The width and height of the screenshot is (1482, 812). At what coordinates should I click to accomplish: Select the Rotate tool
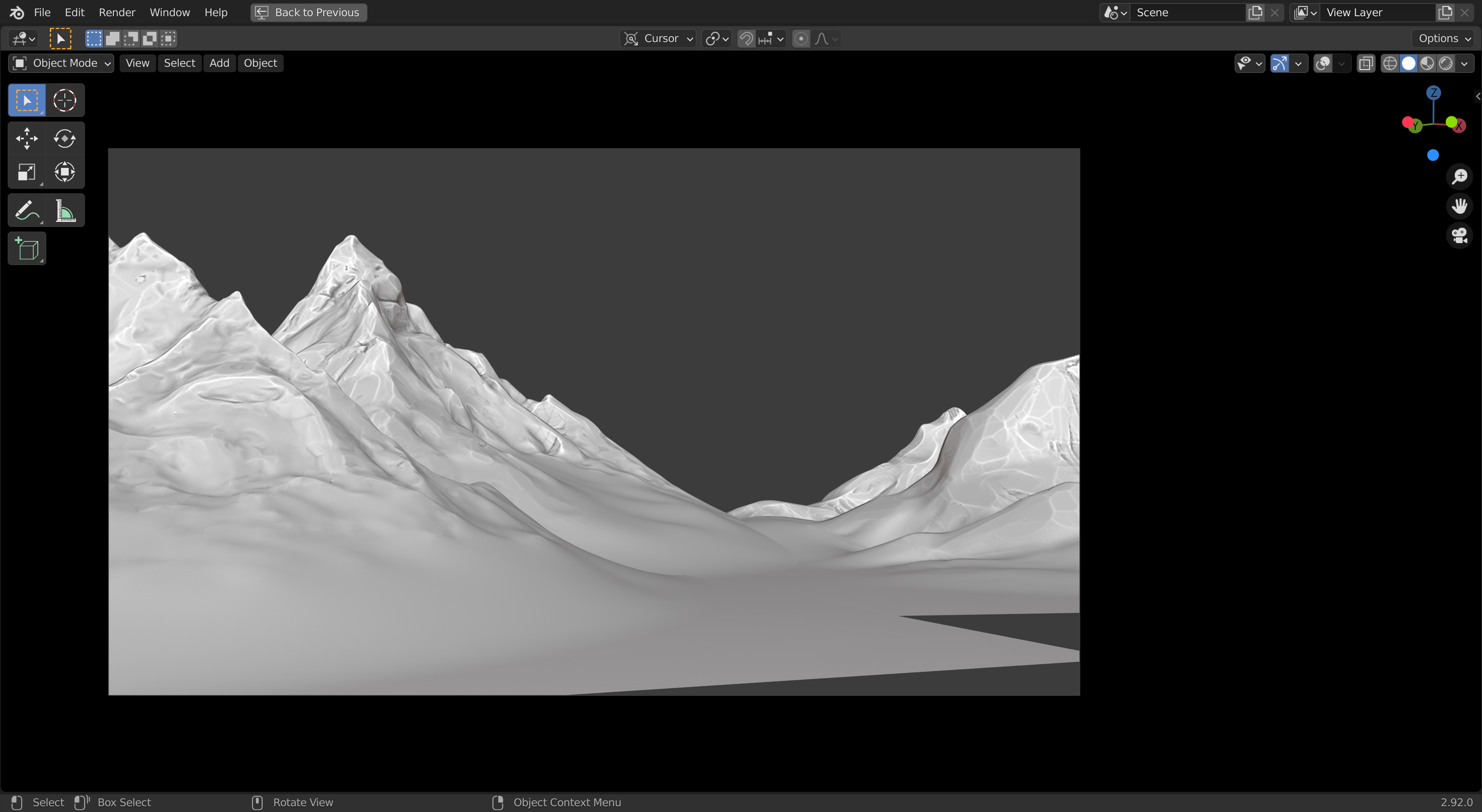[64, 138]
